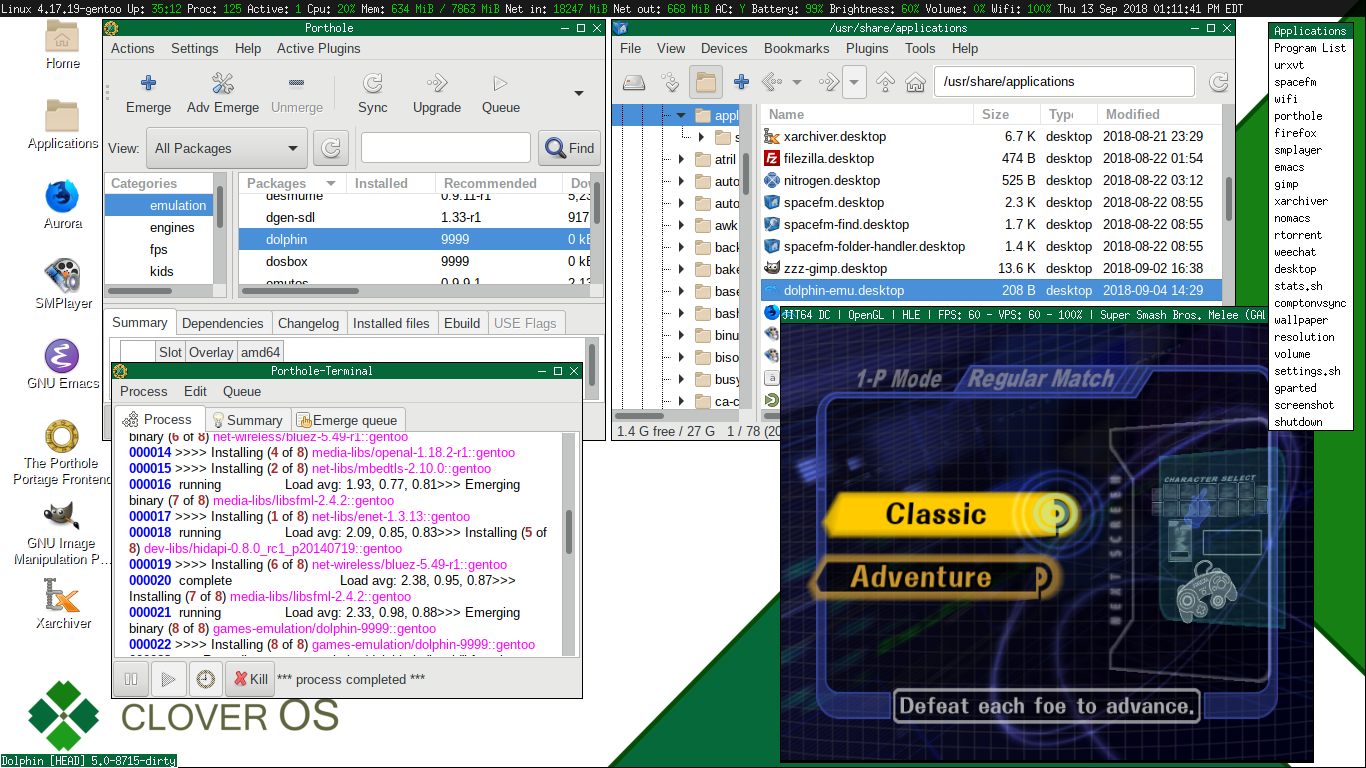The width and height of the screenshot is (1366, 768).
Task: Open the back history dropdown in SpaceFM
Action: (797, 82)
